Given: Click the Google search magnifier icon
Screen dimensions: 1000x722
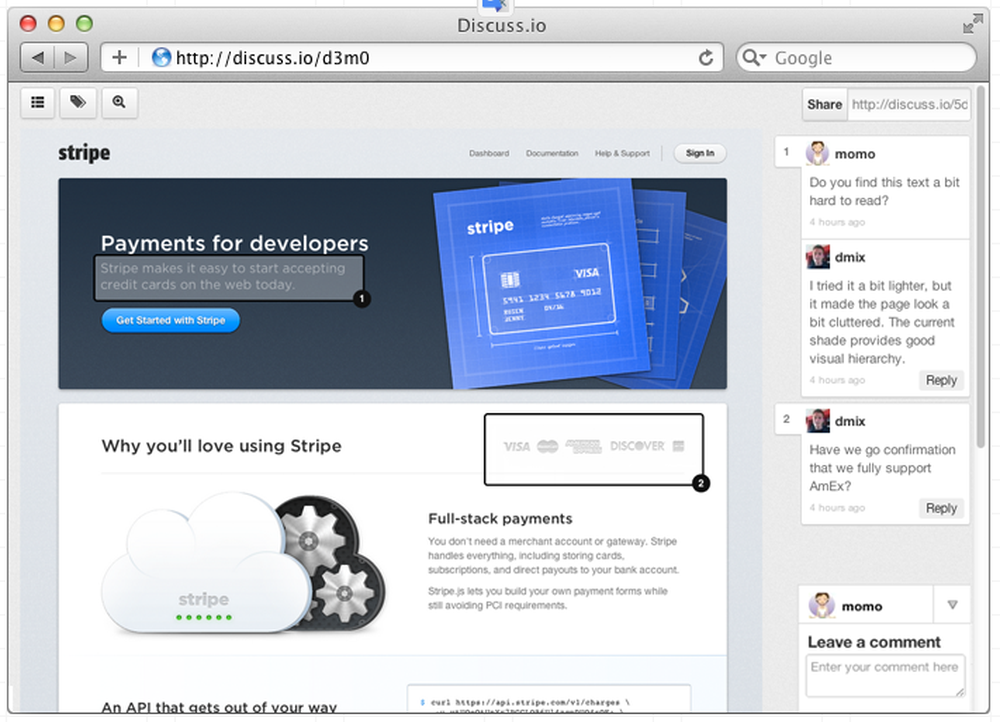Looking at the screenshot, I should 753,57.
